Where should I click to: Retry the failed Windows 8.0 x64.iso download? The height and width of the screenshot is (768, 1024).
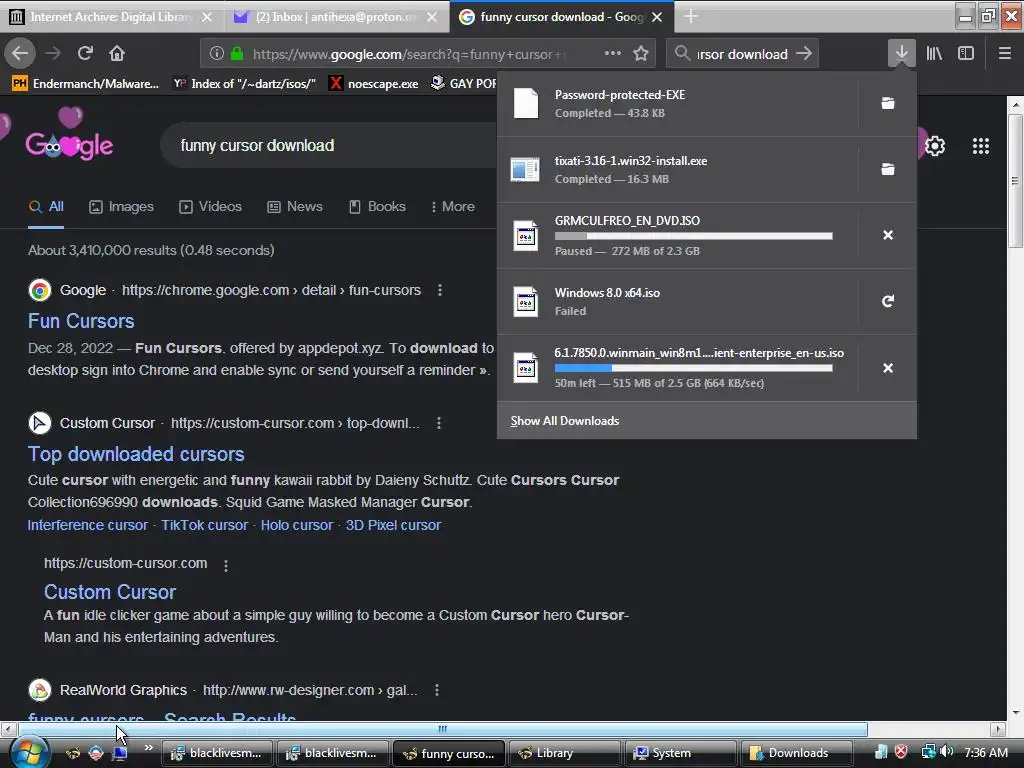tap(888, 301)
